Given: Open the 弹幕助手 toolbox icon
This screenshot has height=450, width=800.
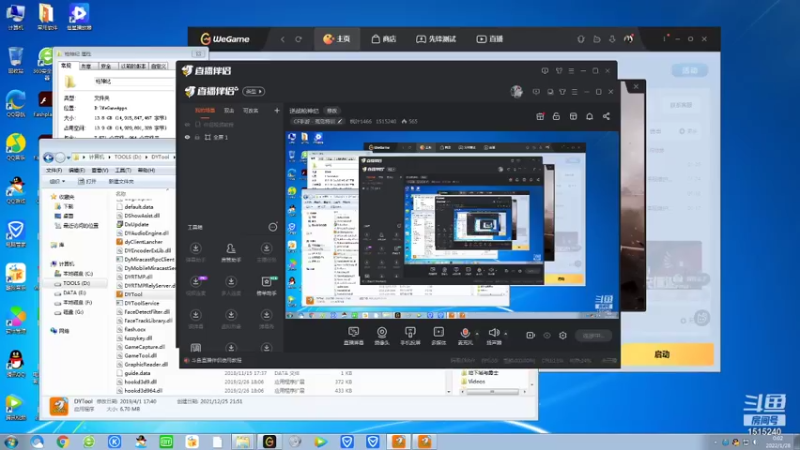Looking at the screenshot, I should [195, 248].
